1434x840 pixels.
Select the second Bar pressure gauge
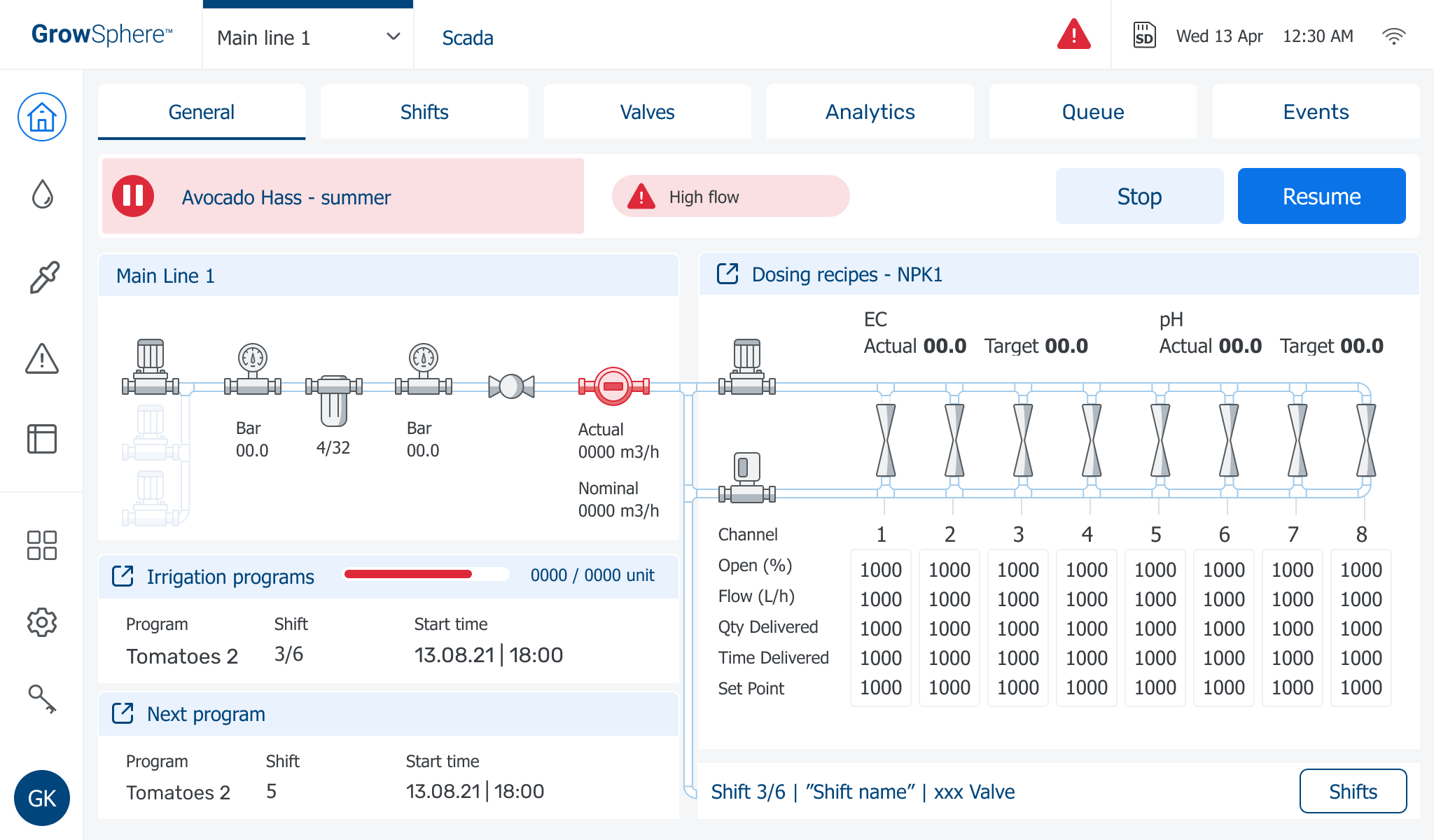[x=424, y=369]
